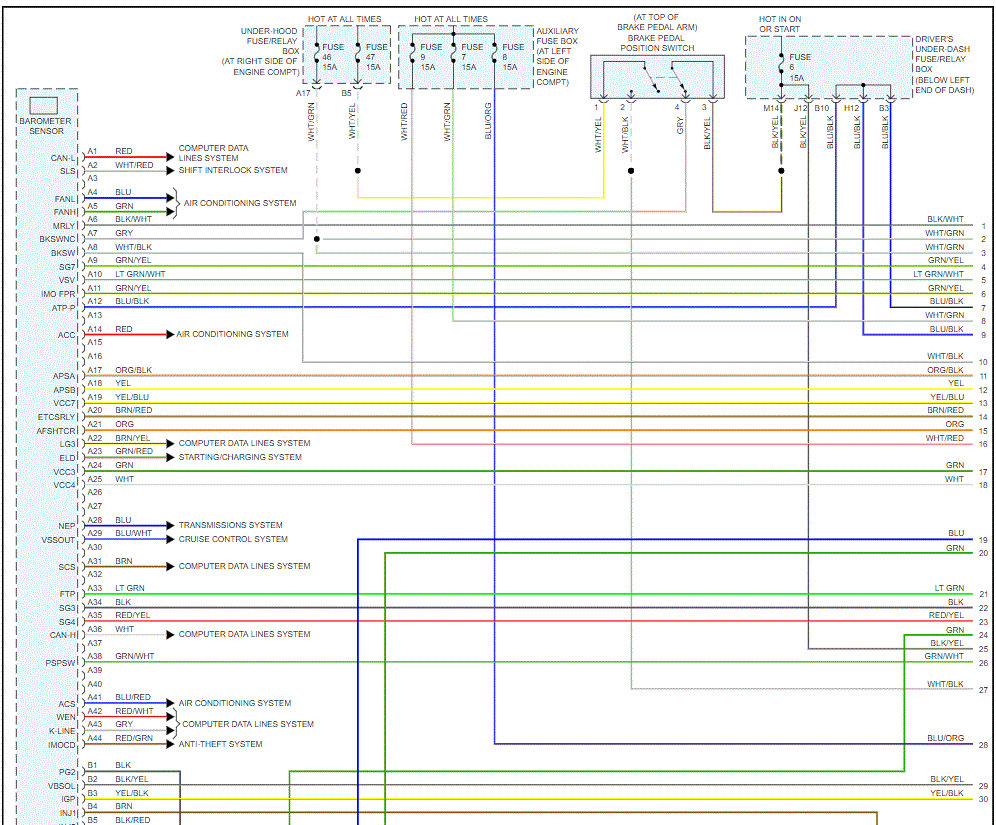Click the arrowhead after the A14 RED wire
The width and height of the screenshot is (996, 825).
tap(170, 335)
